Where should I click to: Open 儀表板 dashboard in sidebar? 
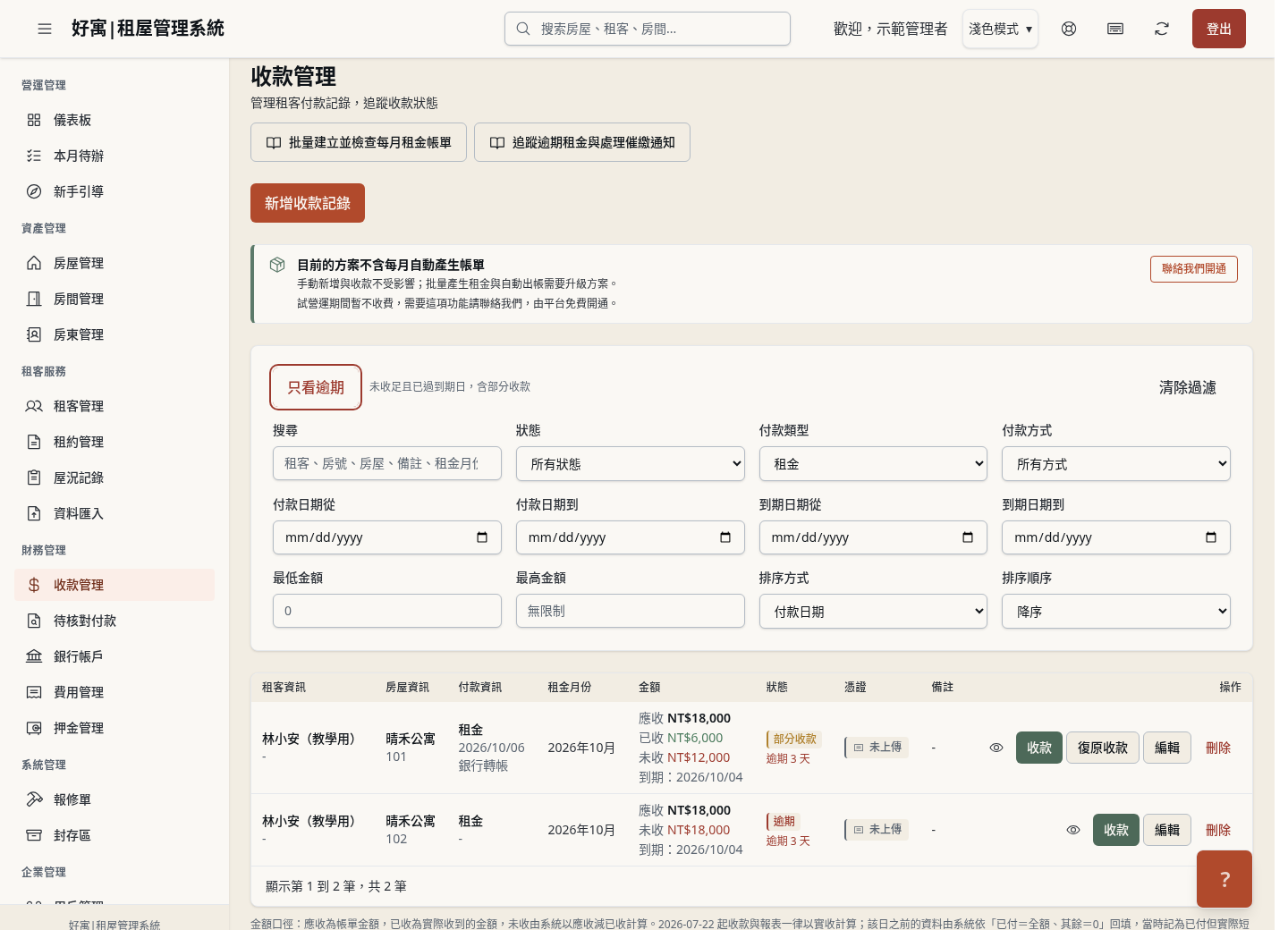114,120
